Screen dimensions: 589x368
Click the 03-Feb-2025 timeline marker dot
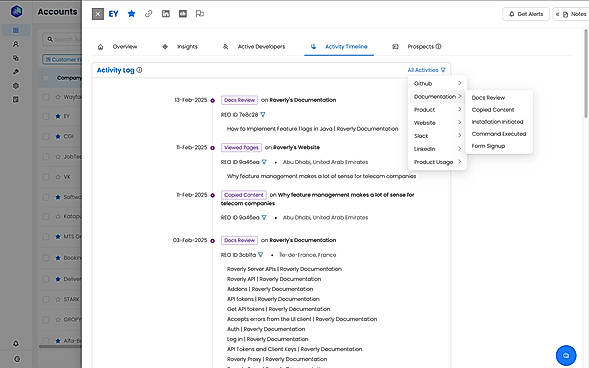click(213, 241)
